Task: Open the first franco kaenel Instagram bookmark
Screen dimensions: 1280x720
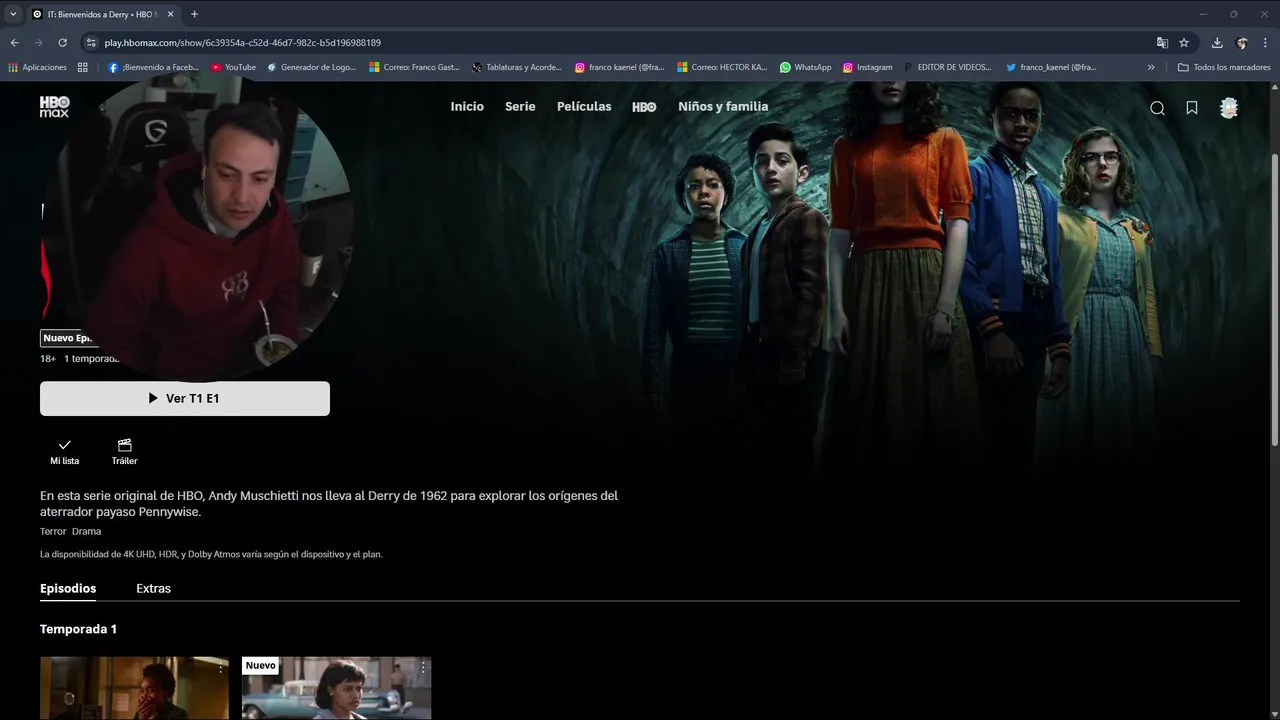Action: pos(619,67)
